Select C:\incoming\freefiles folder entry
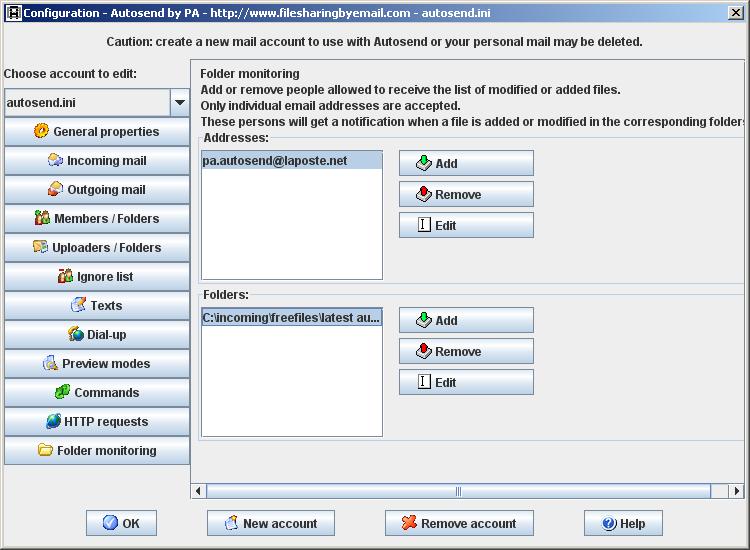Viewport: 750px width, 550px height. click(x=292, y=318)
